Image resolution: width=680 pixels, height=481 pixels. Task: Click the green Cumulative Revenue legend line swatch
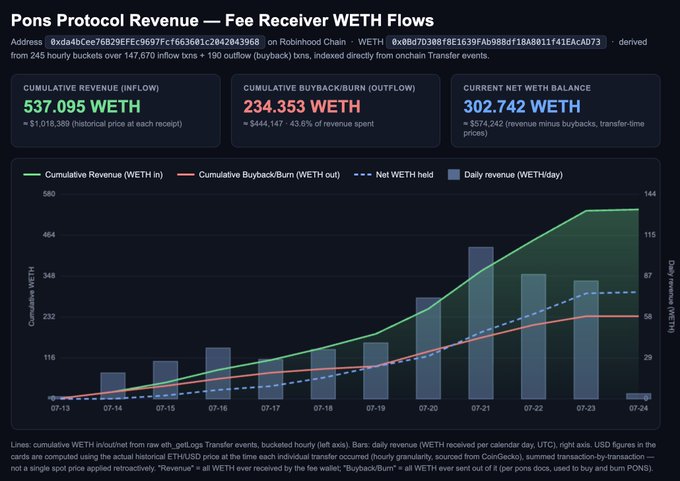32,175
